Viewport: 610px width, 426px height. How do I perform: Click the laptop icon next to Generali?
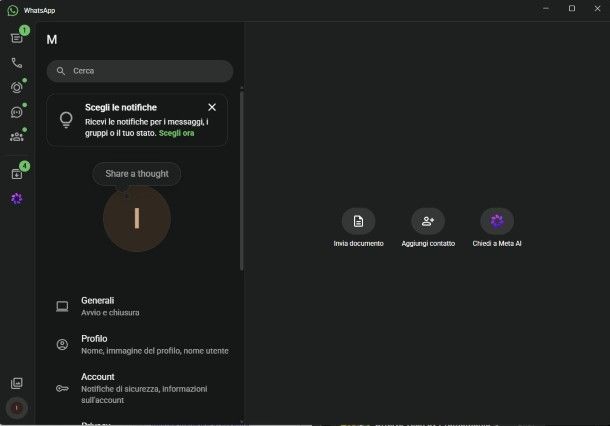pyautogui.click(x=62, y=306)
